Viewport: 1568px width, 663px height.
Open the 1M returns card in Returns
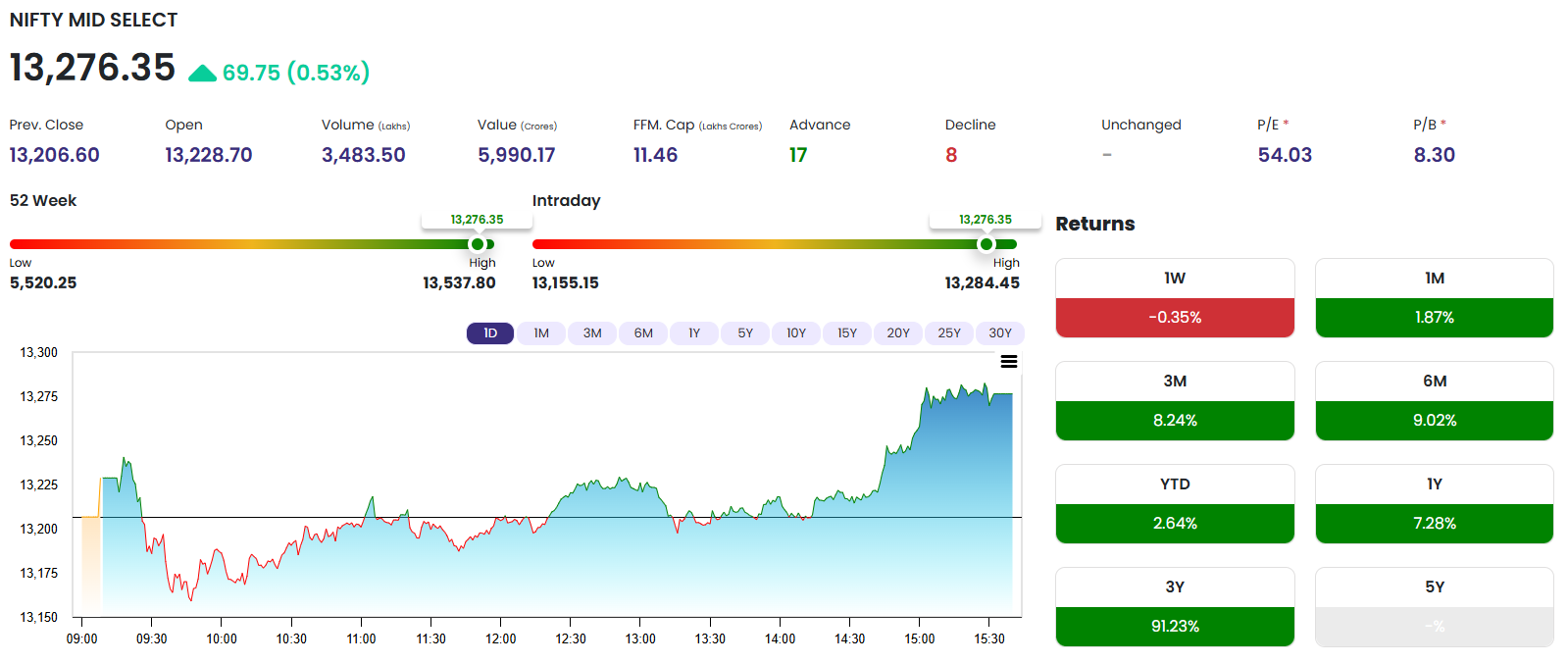pos(1435,298)
